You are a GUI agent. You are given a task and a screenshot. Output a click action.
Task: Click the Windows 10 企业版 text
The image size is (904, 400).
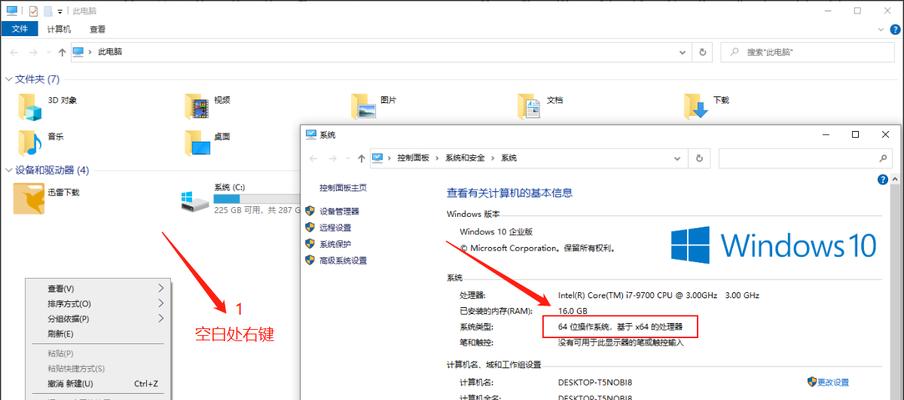496,232
